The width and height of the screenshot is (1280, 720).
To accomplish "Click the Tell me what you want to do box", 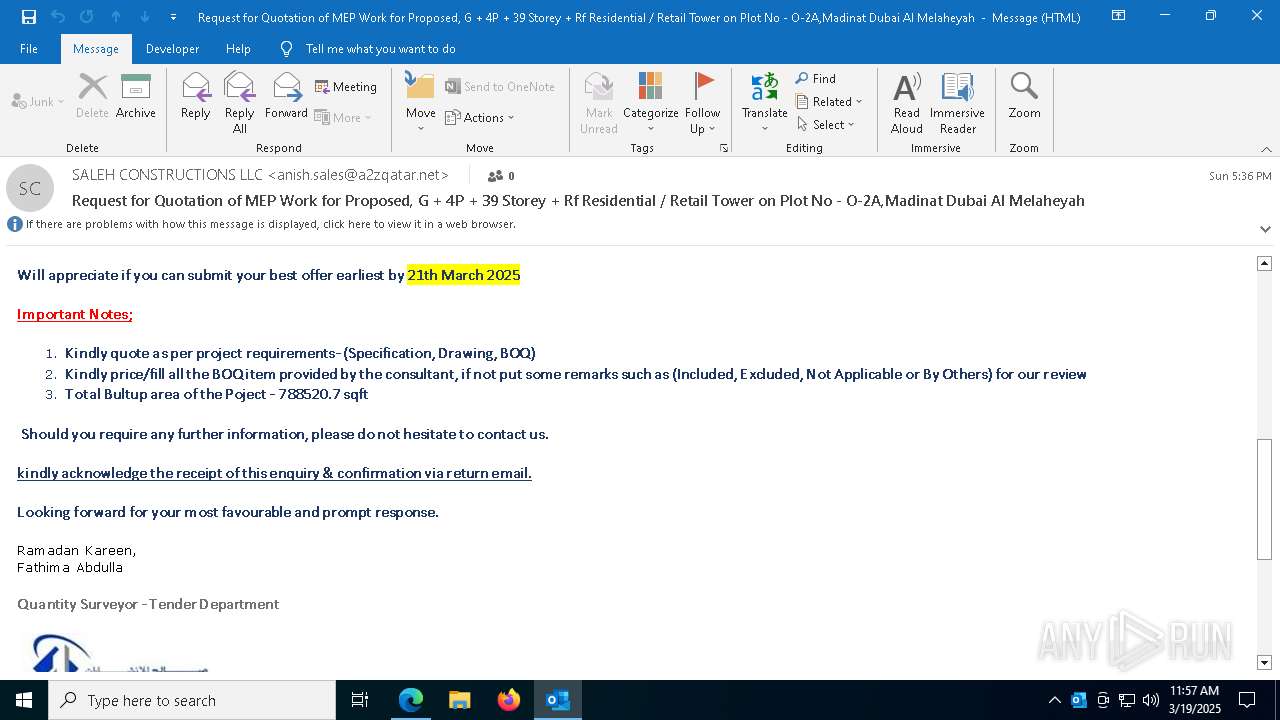I will (380, 49).
